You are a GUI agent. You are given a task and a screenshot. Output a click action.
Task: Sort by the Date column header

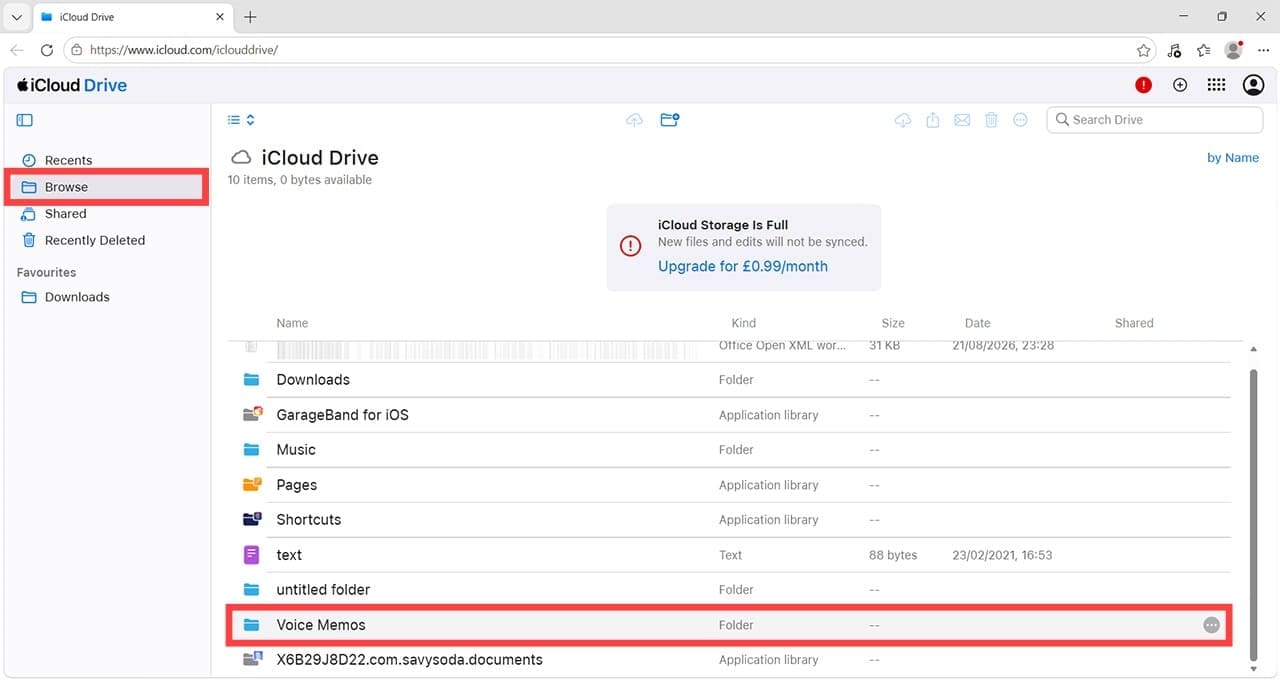pyautogui.click(x=978, y=323)
